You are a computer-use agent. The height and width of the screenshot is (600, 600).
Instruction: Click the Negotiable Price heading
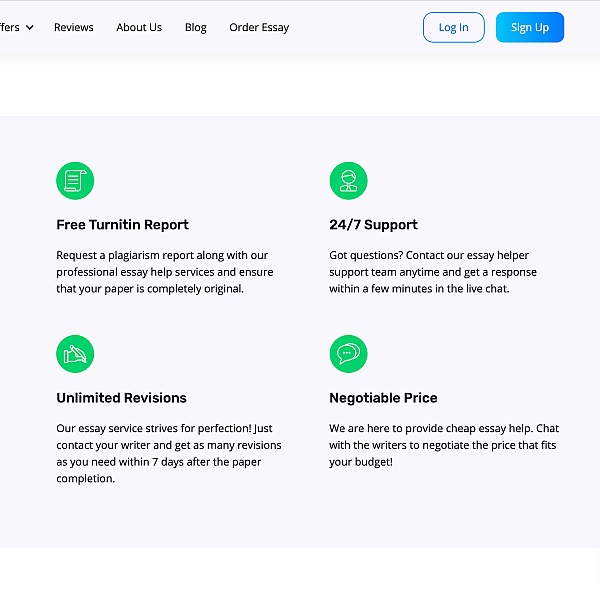[383, 398]
